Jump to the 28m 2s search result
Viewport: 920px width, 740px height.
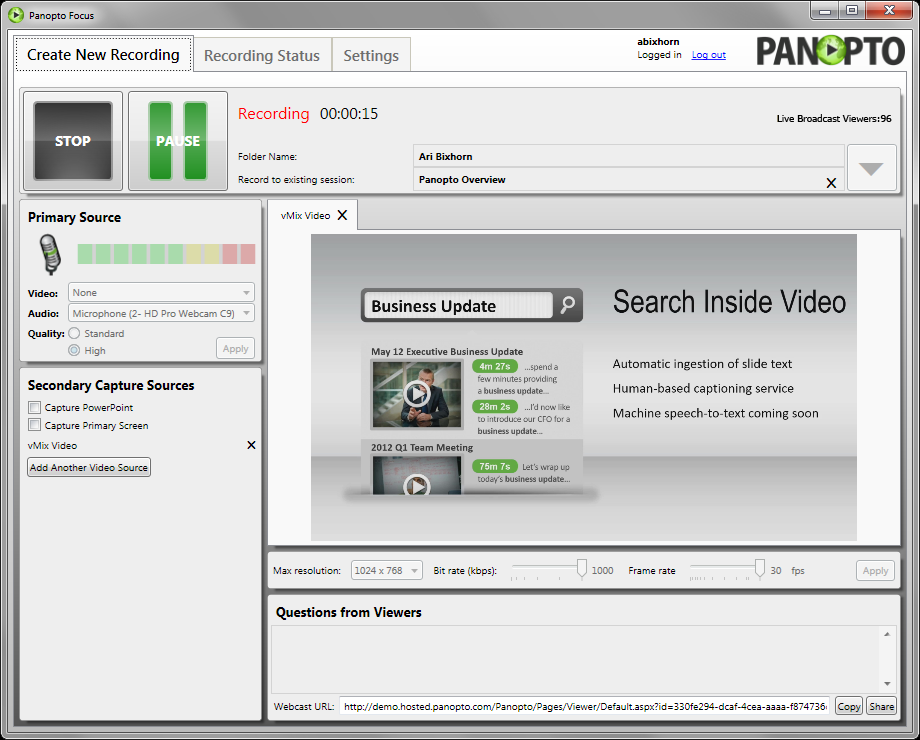495,406
